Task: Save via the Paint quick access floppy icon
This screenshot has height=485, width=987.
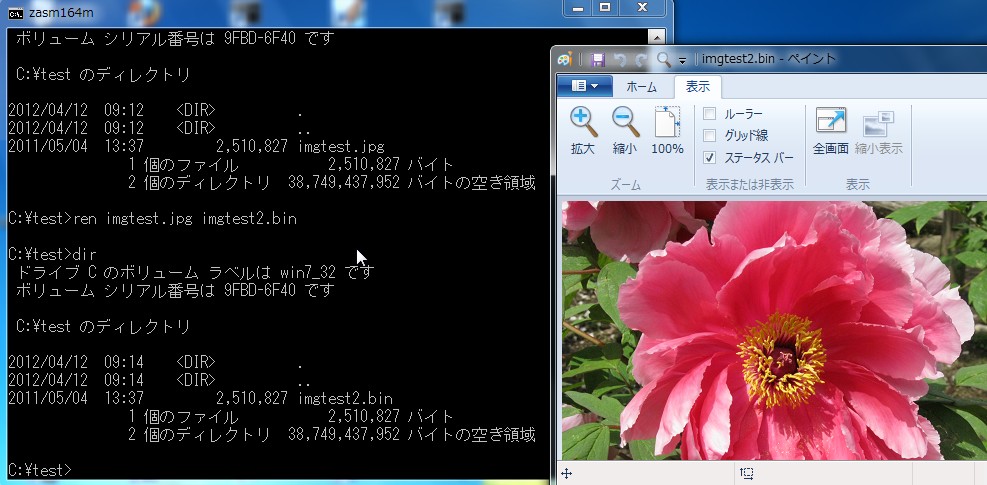Action: click(x=597, y=60)
